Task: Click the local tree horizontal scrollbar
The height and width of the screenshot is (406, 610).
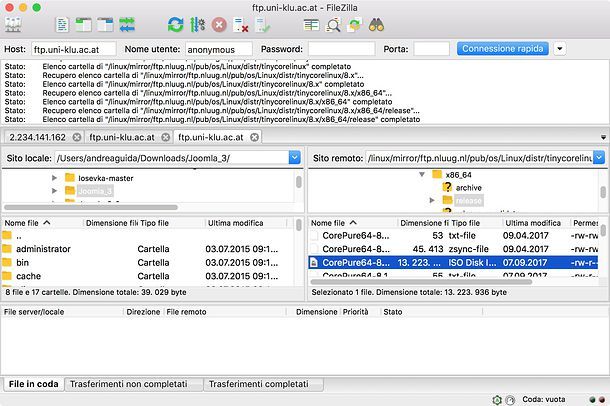Action: [91, 207]
